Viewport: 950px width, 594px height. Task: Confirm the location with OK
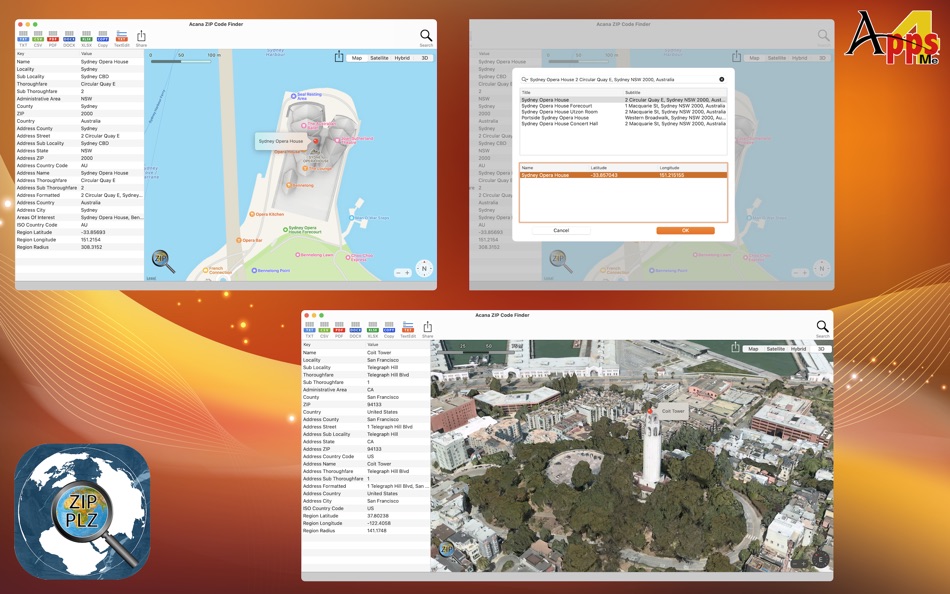click(x=686, y=229)
